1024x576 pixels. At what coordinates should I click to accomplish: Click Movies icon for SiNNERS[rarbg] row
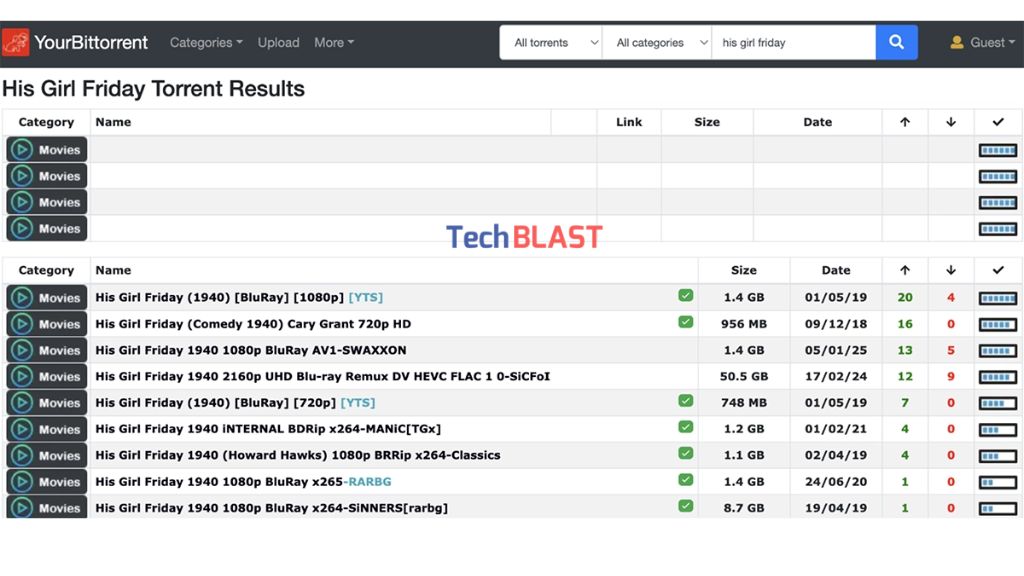pyautogui.click(x=46, y=507)
